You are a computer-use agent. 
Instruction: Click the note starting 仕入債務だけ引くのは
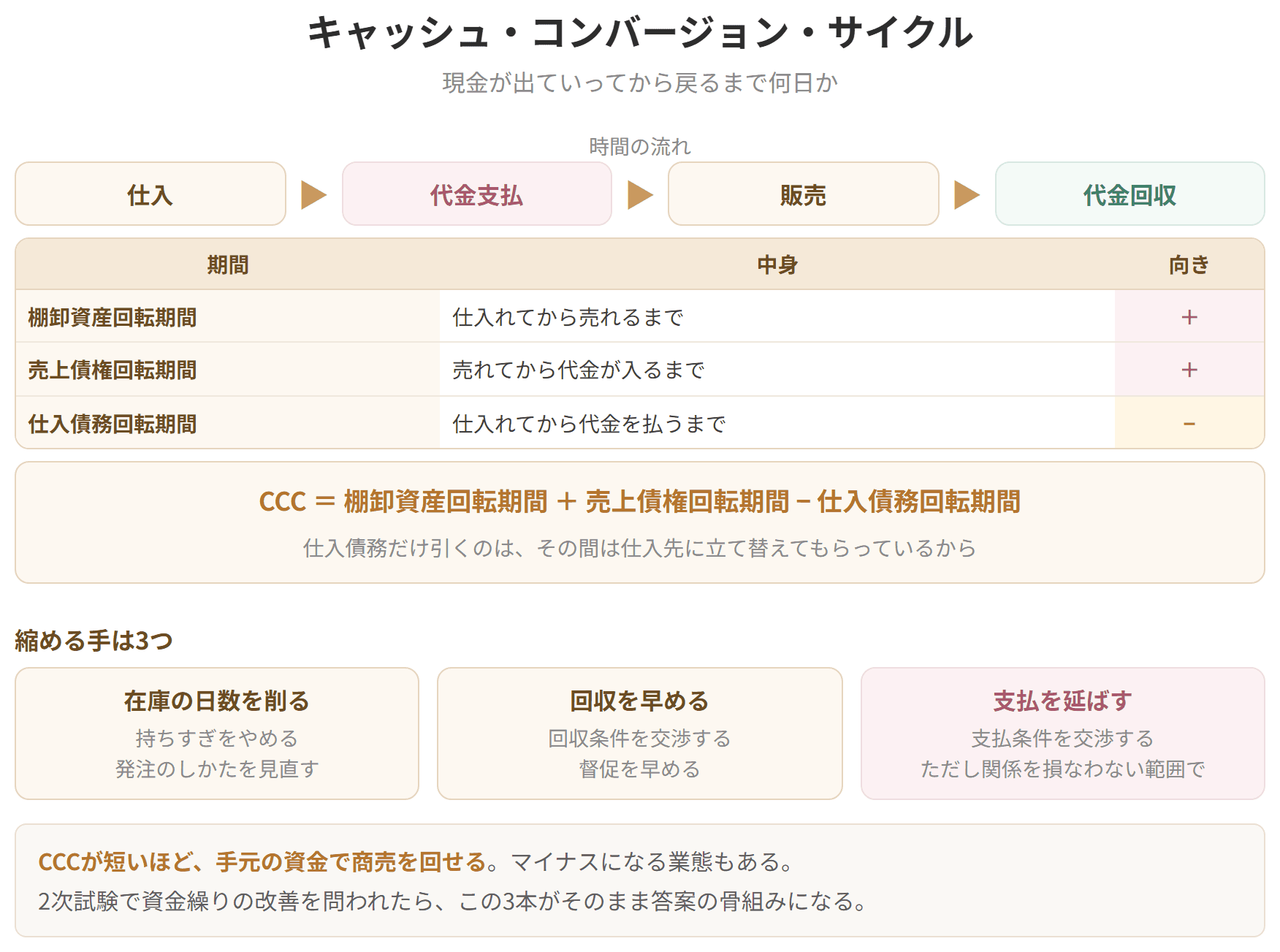click(640, 548)
